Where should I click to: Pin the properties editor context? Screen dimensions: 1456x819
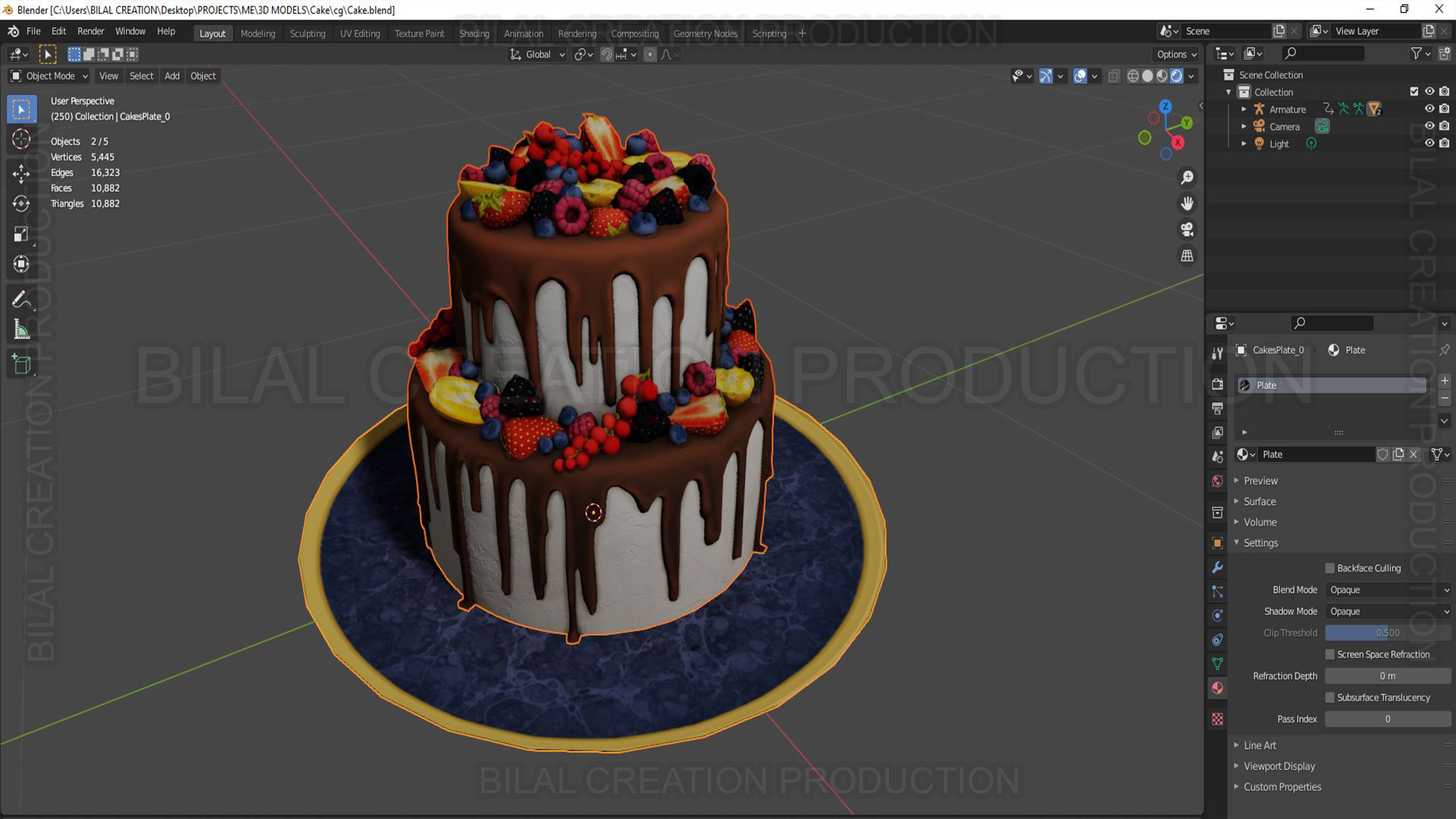[1444, 350]
